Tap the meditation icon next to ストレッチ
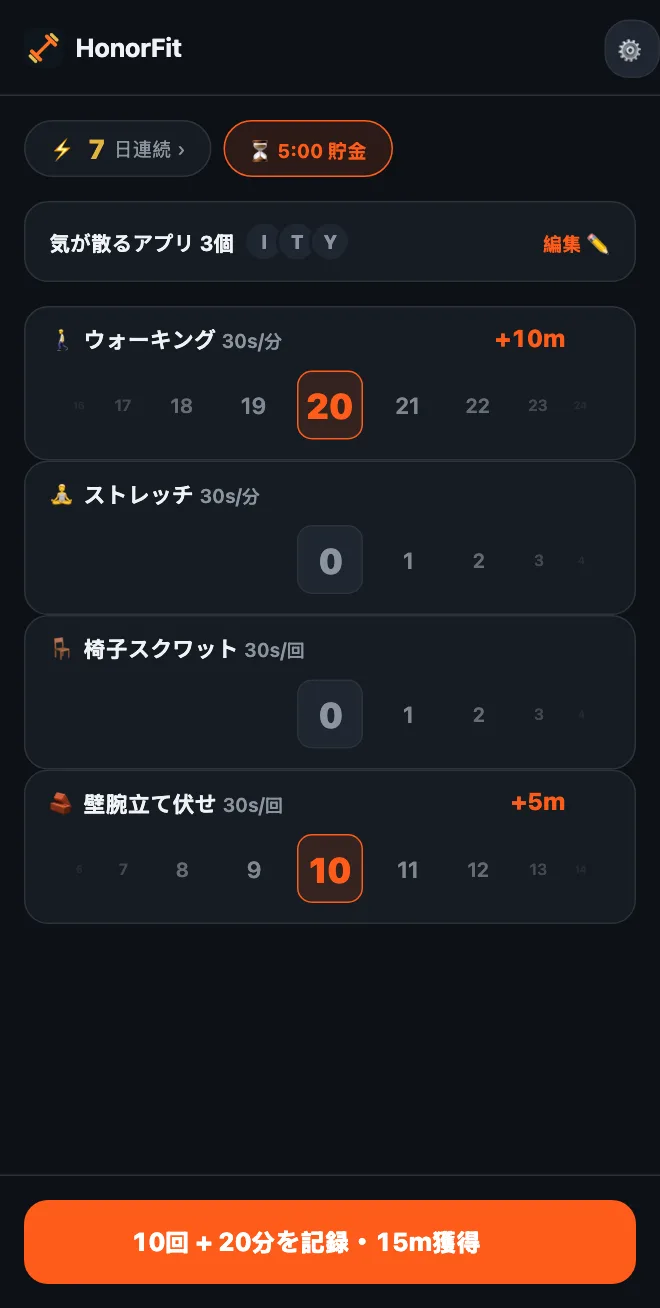 pos(62,495)
